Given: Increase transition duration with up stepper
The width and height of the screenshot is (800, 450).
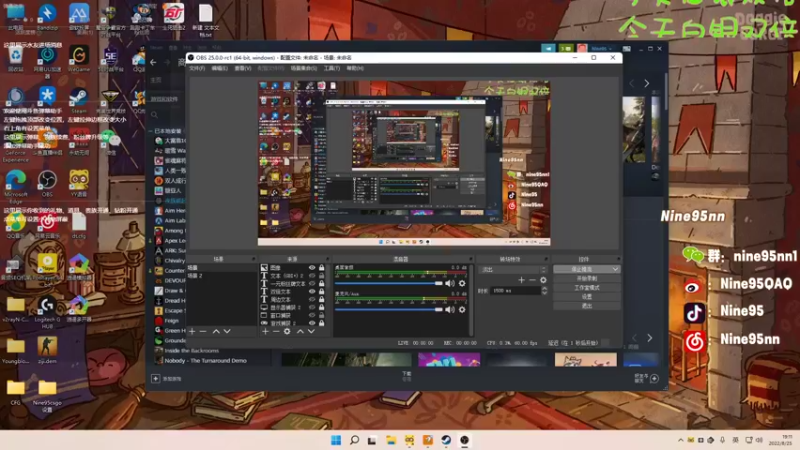Looking at the screenshot, I should click(x=544, y=288).
